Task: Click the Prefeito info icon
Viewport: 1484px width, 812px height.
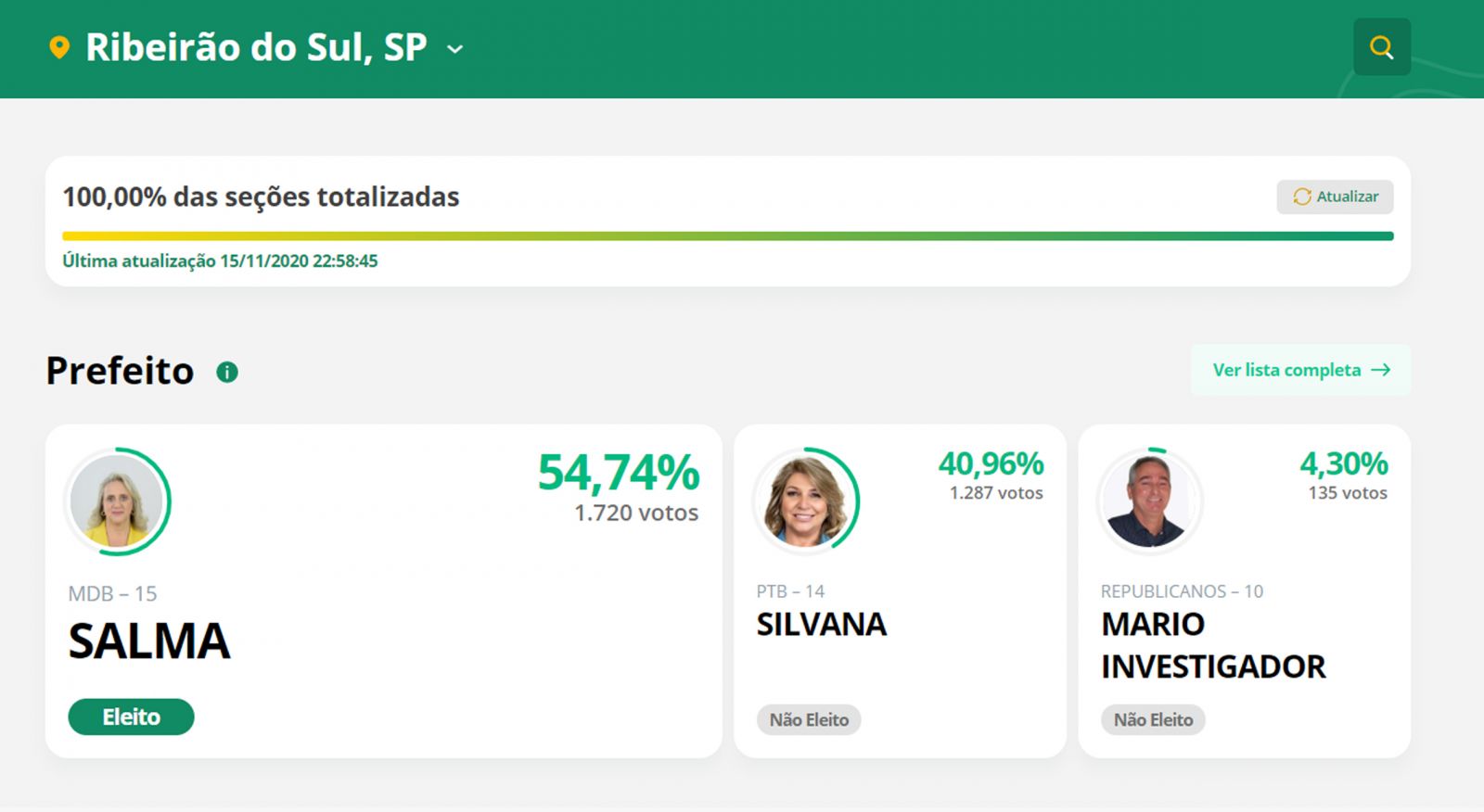Action: (x=227, y=372)
